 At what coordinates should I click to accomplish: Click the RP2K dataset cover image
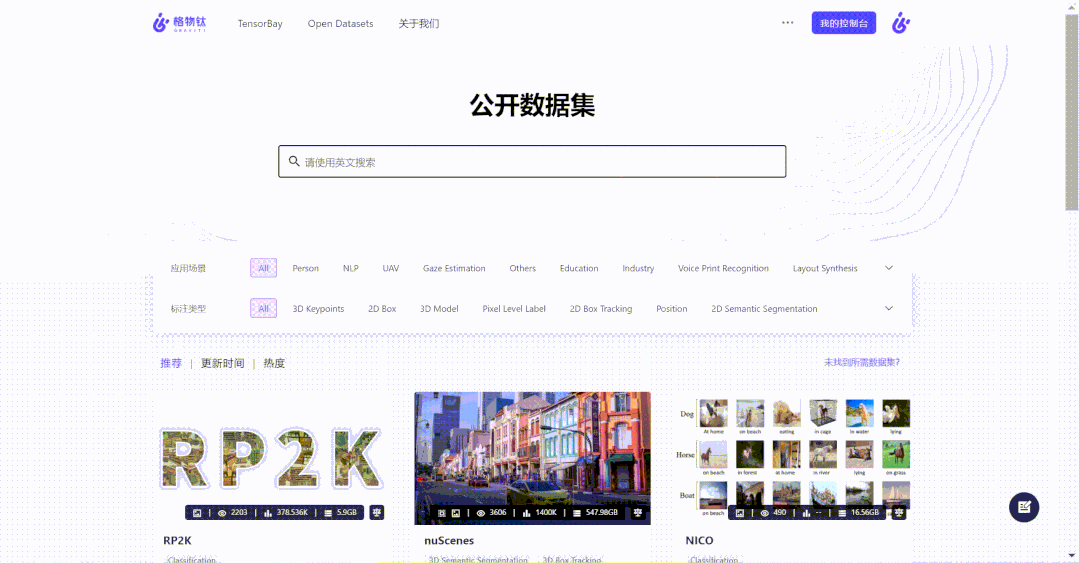point(271,458)
